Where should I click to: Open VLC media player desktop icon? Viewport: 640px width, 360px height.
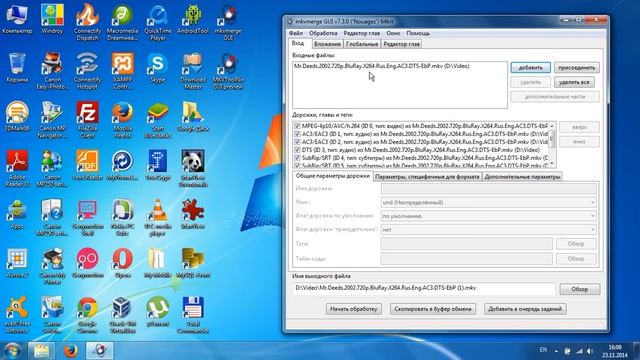coord(158,218)
